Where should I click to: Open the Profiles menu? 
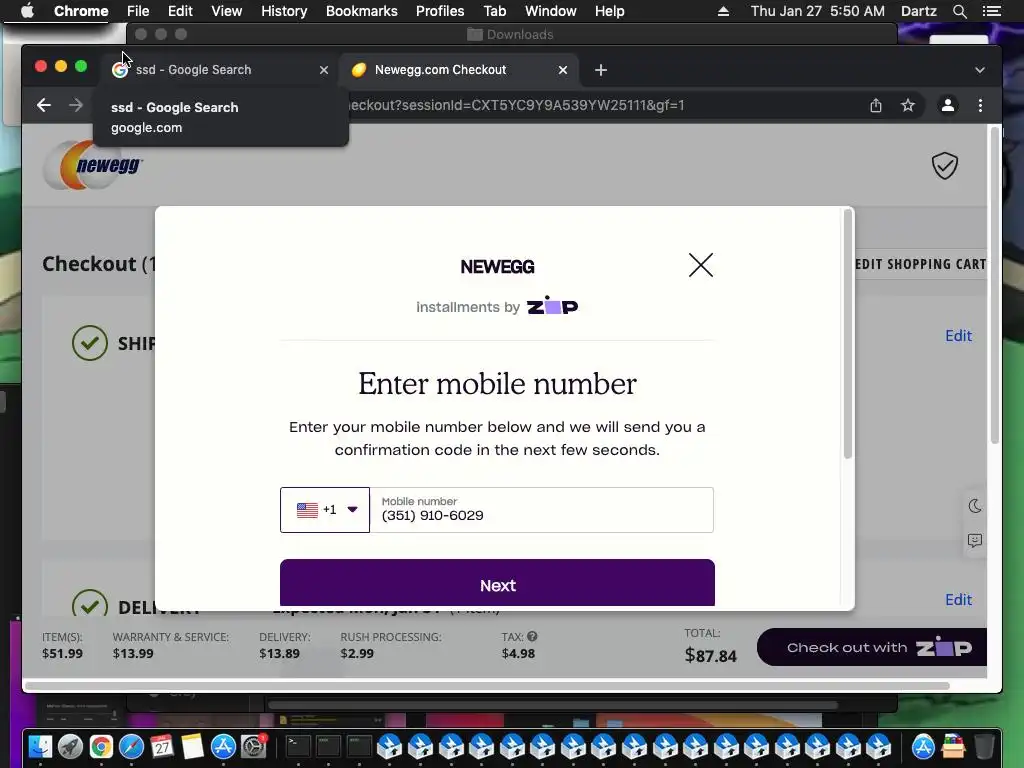pos(440,11)
